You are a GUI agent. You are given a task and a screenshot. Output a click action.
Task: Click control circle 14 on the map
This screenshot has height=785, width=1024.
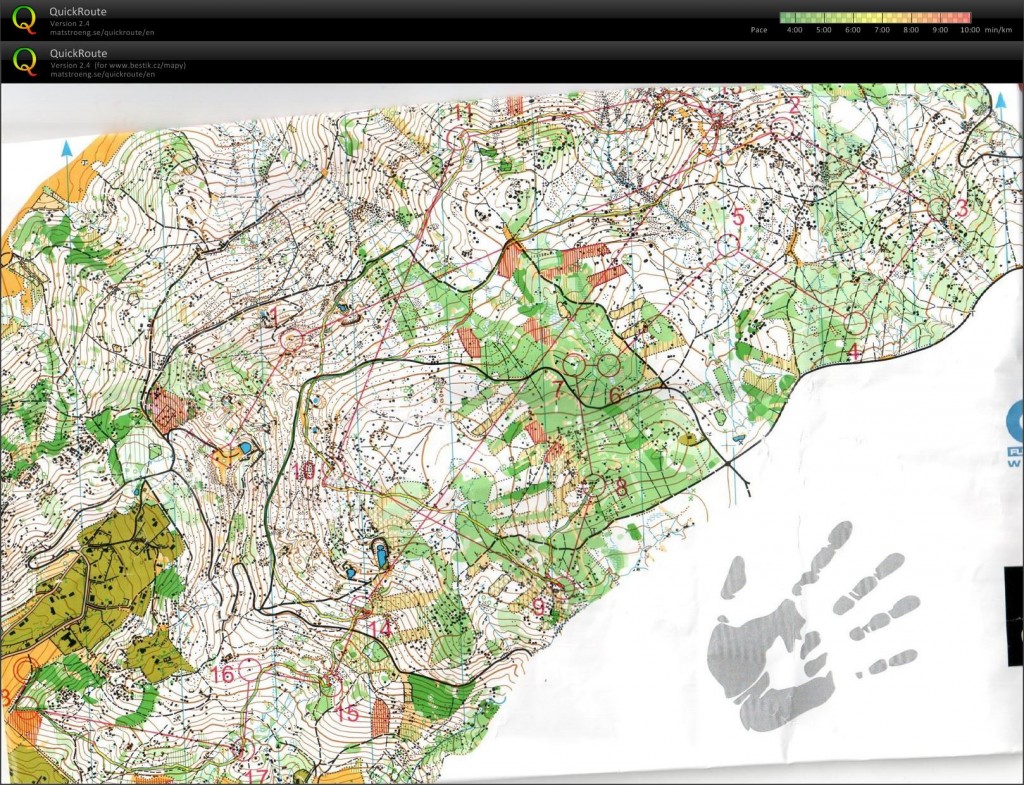[361, 608]
